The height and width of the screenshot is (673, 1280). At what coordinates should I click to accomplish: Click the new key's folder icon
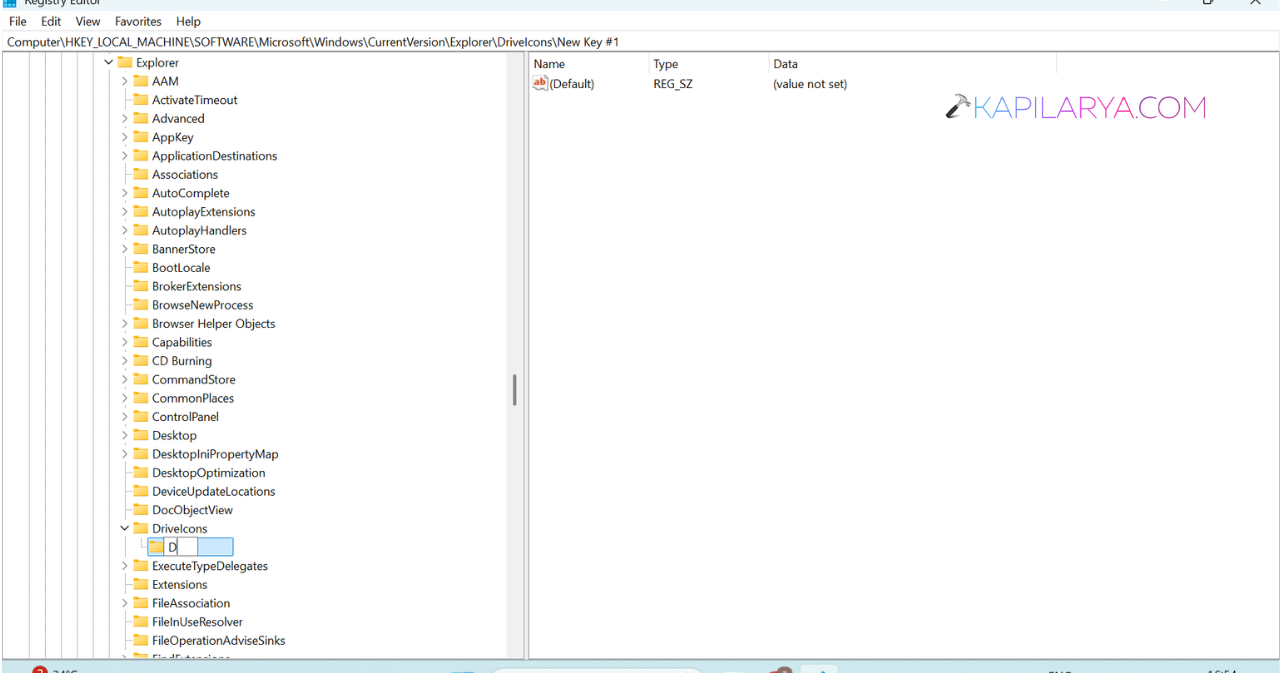tap(156, 547)
